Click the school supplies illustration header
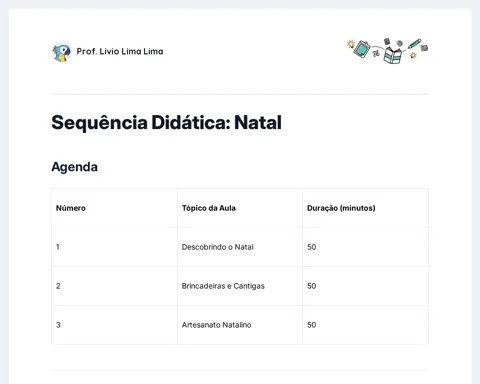Image resolution: width=480 pixels, height=384 pixels. pyautogui.click(x=387, y=51)
